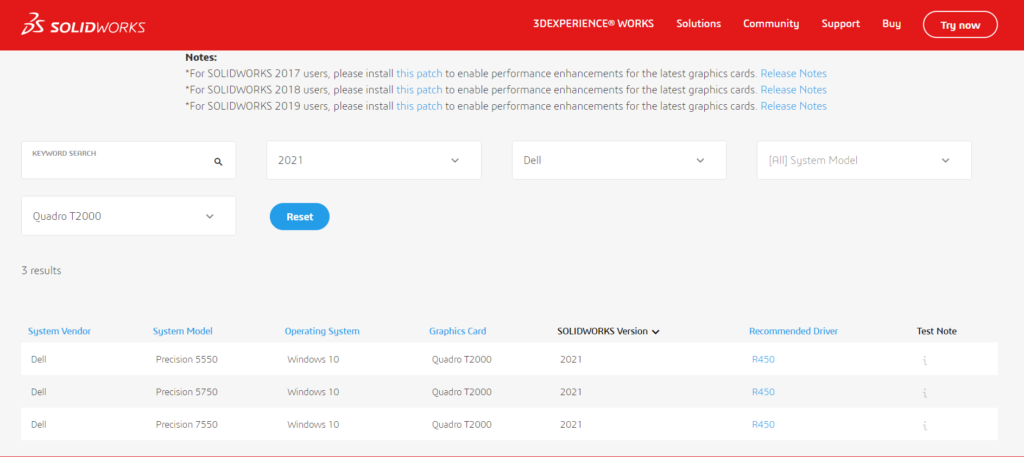The width and height of the screenshot is (1024, 457).
Task: Click Windows 10 in Precision 5550 row
Action: (x=313, y=359)
